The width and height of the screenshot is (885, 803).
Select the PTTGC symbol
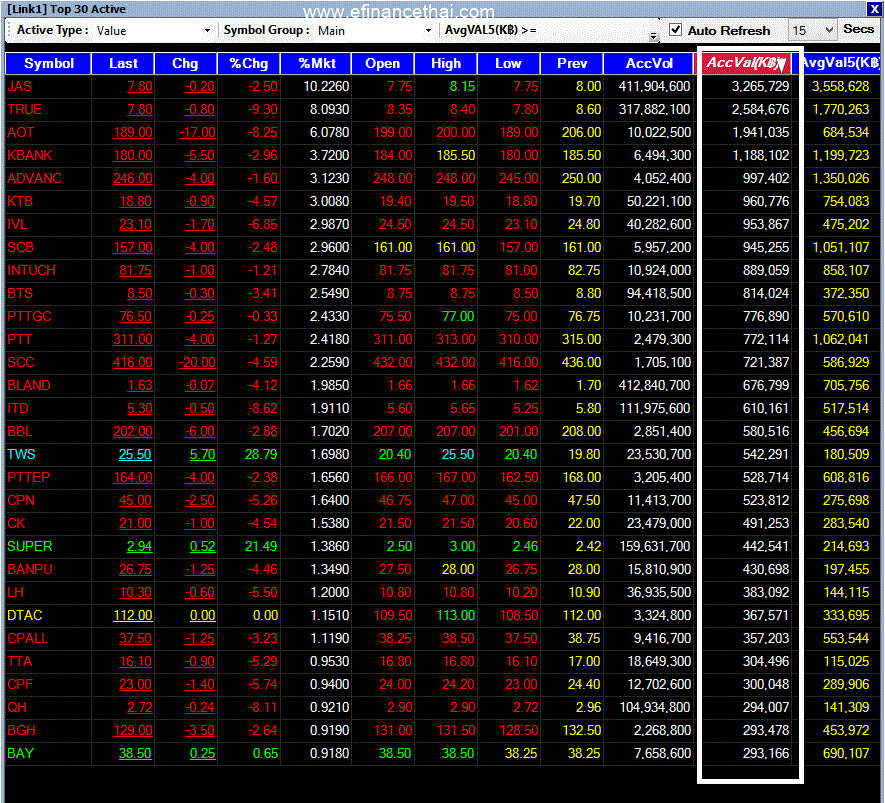coord(29,317)
